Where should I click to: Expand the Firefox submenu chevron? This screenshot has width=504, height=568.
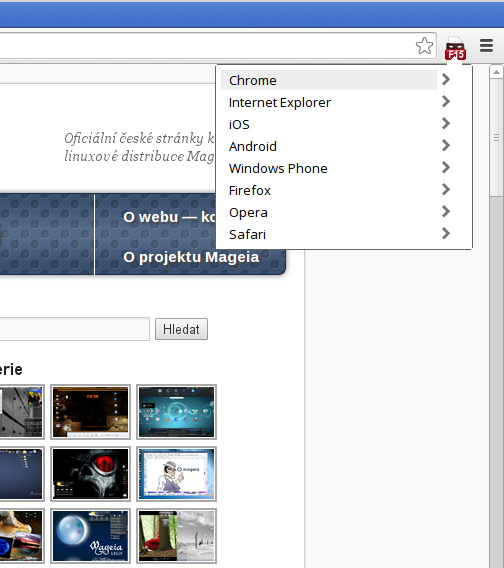coord(446,189)
